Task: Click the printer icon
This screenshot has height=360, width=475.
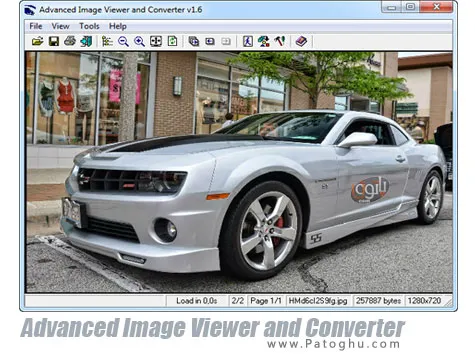Action: (70, 41)
